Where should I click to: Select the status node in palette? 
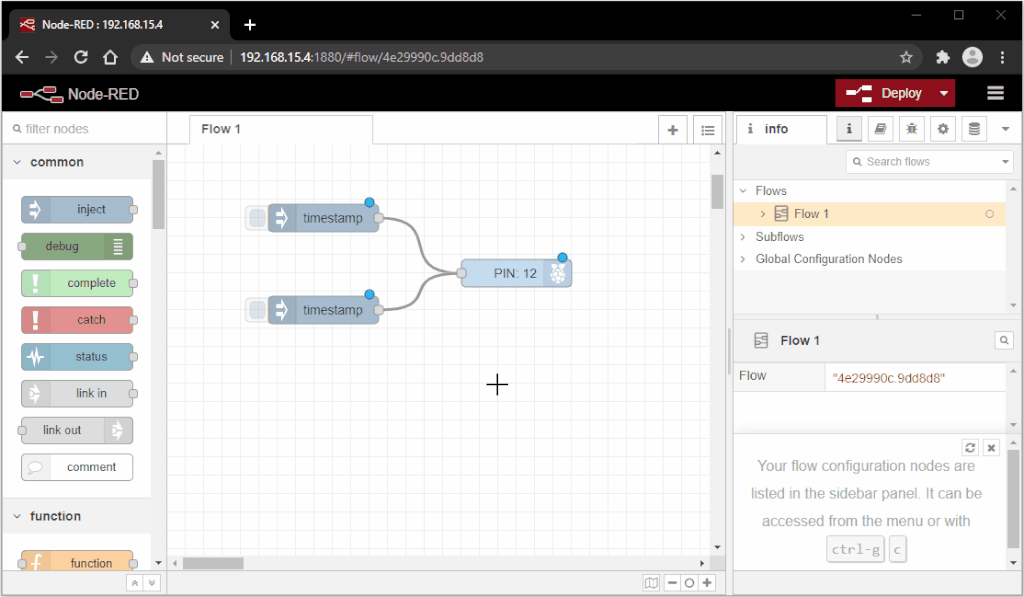77,357
